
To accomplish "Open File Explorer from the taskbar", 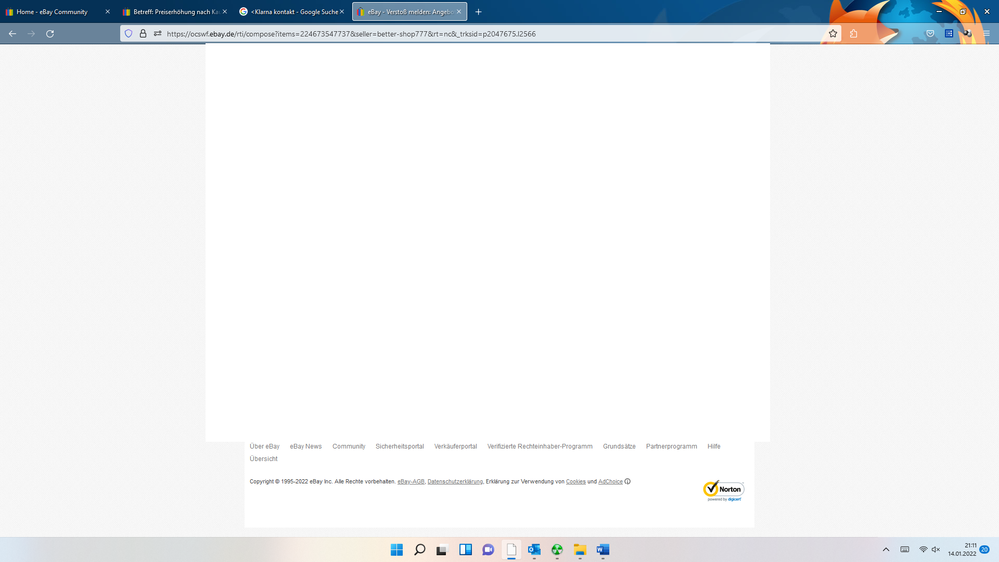I will tap(579, 550).
